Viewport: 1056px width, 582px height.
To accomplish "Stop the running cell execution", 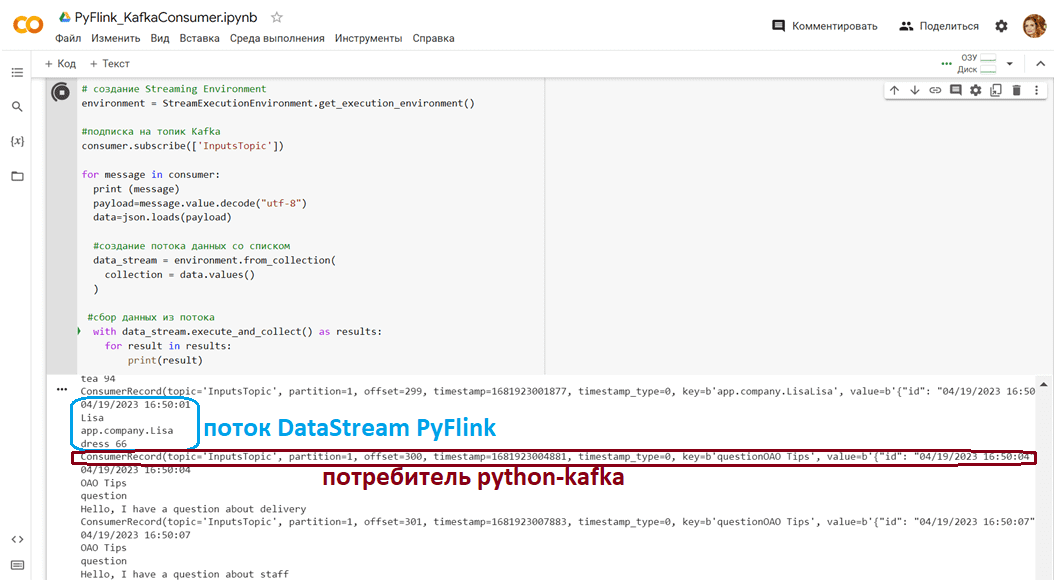I will 61,92.
